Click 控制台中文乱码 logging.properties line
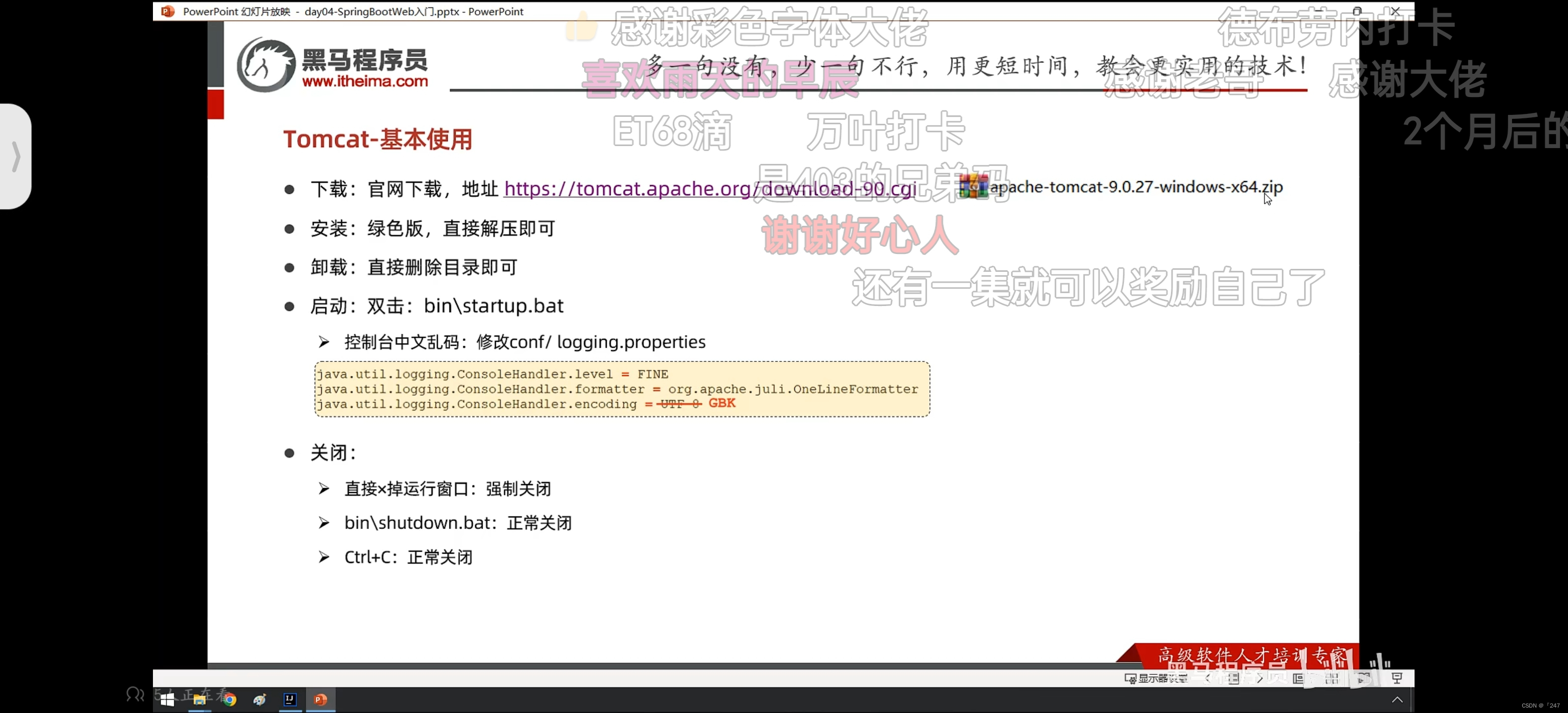 click(525, 342)
